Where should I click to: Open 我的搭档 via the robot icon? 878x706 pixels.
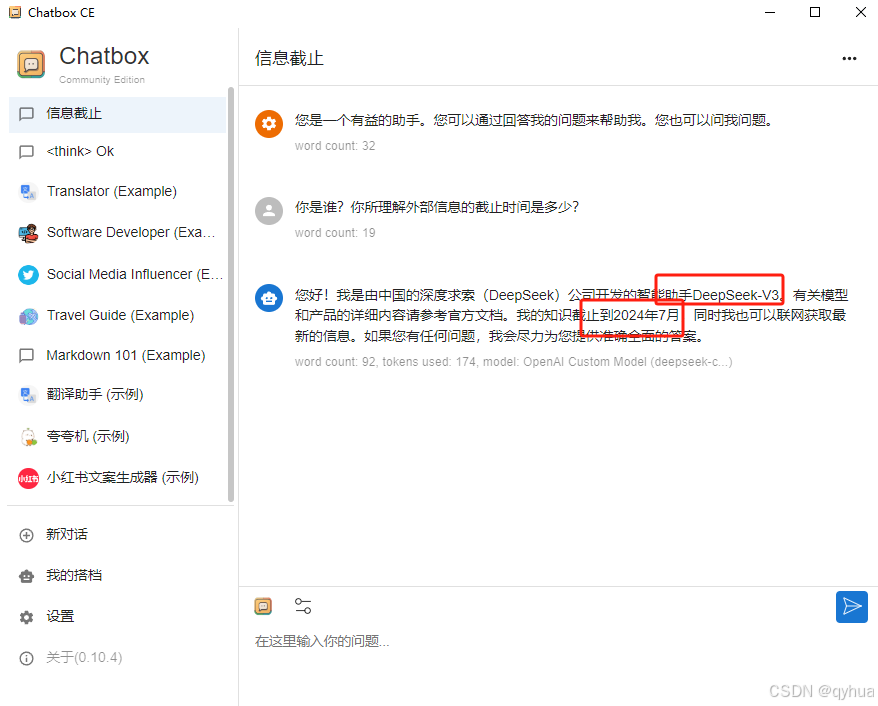[x=26, y=575]
